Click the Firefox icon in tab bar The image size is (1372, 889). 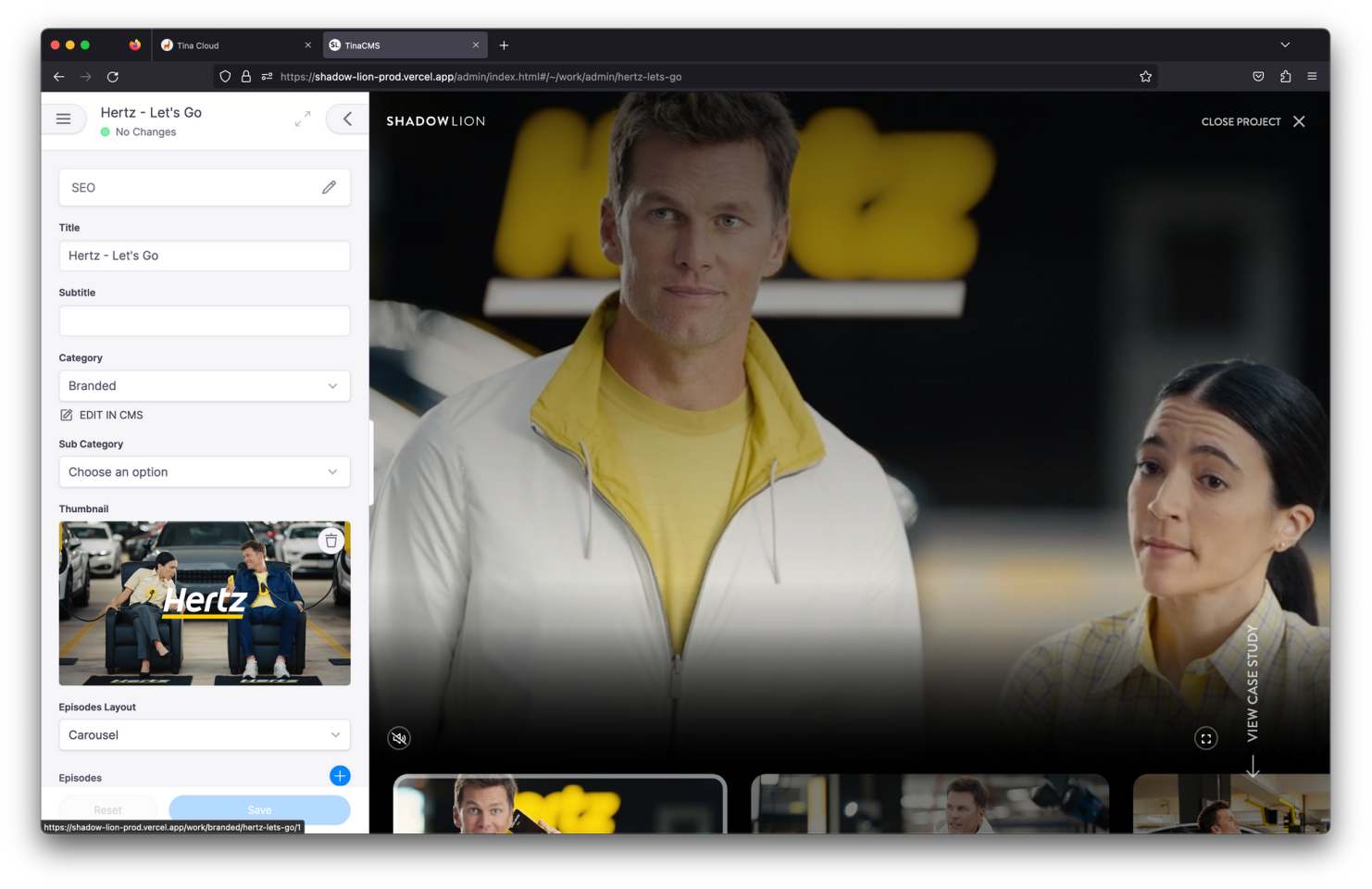135,44
